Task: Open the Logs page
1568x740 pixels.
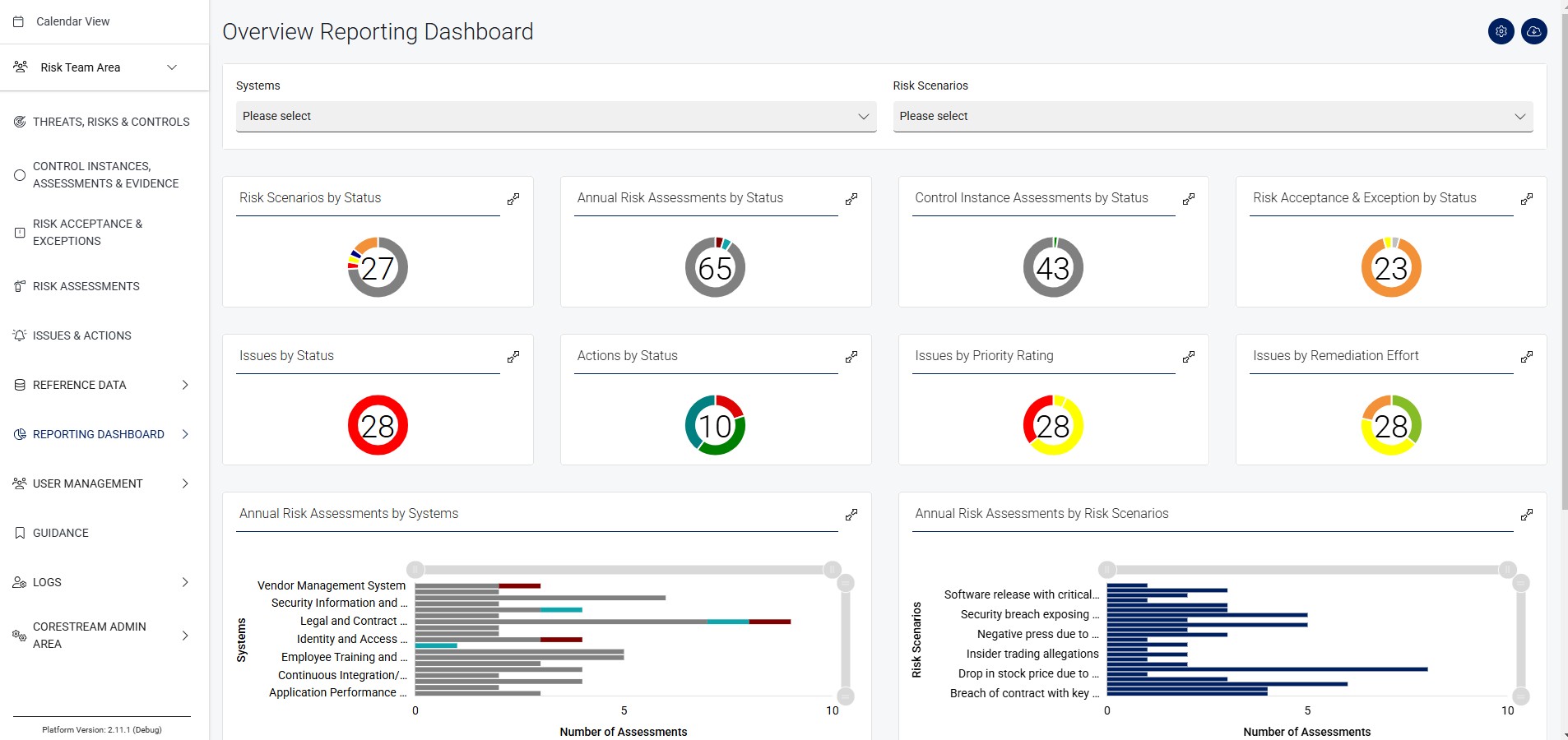Action: 46,582
